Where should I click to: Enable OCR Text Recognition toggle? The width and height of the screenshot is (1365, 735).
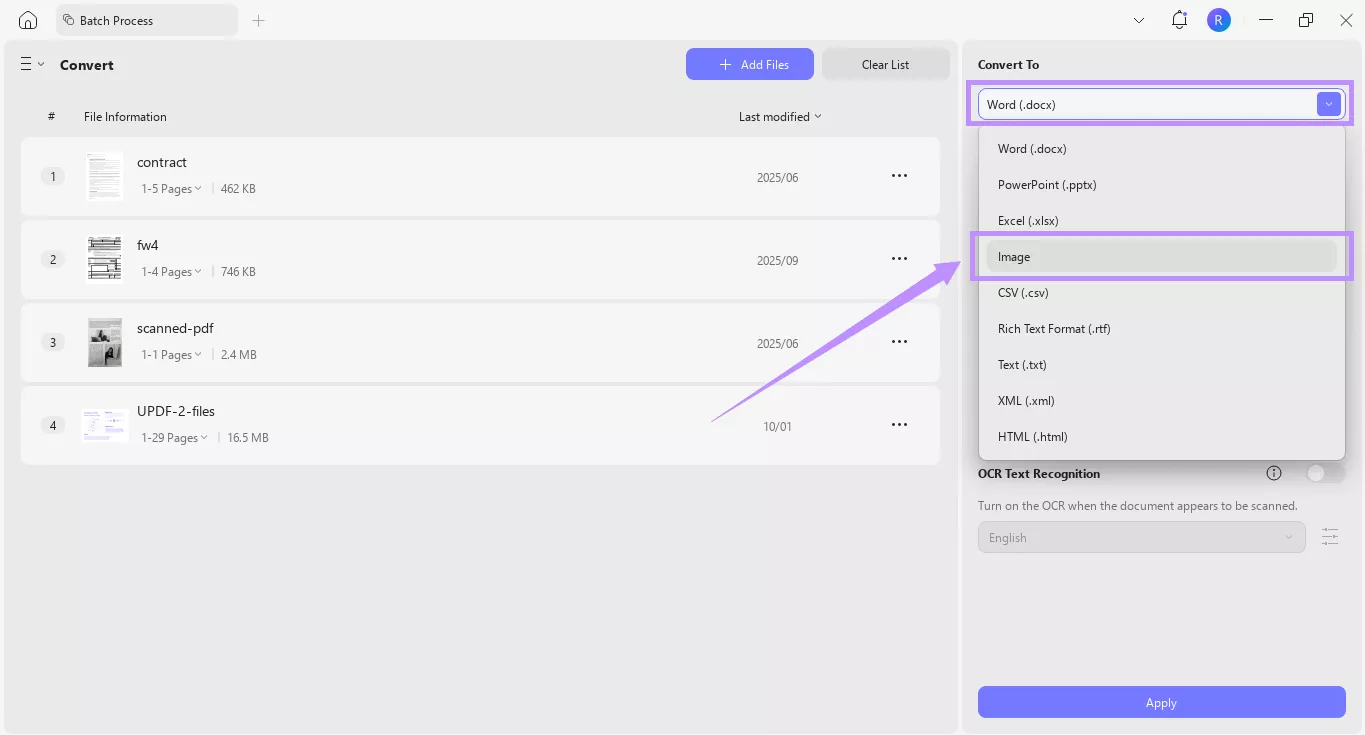(1325, 473)
